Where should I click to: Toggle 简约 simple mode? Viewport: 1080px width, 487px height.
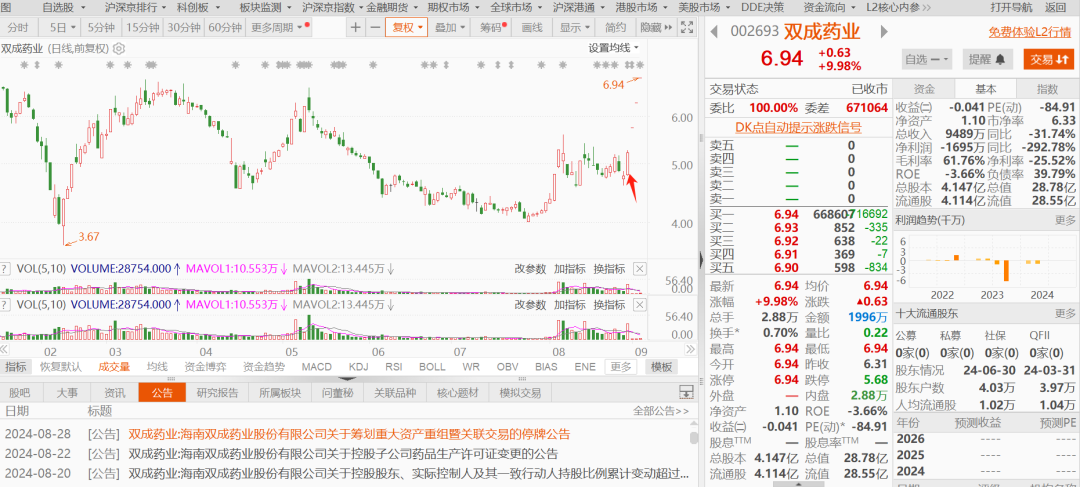coord(615,28)
